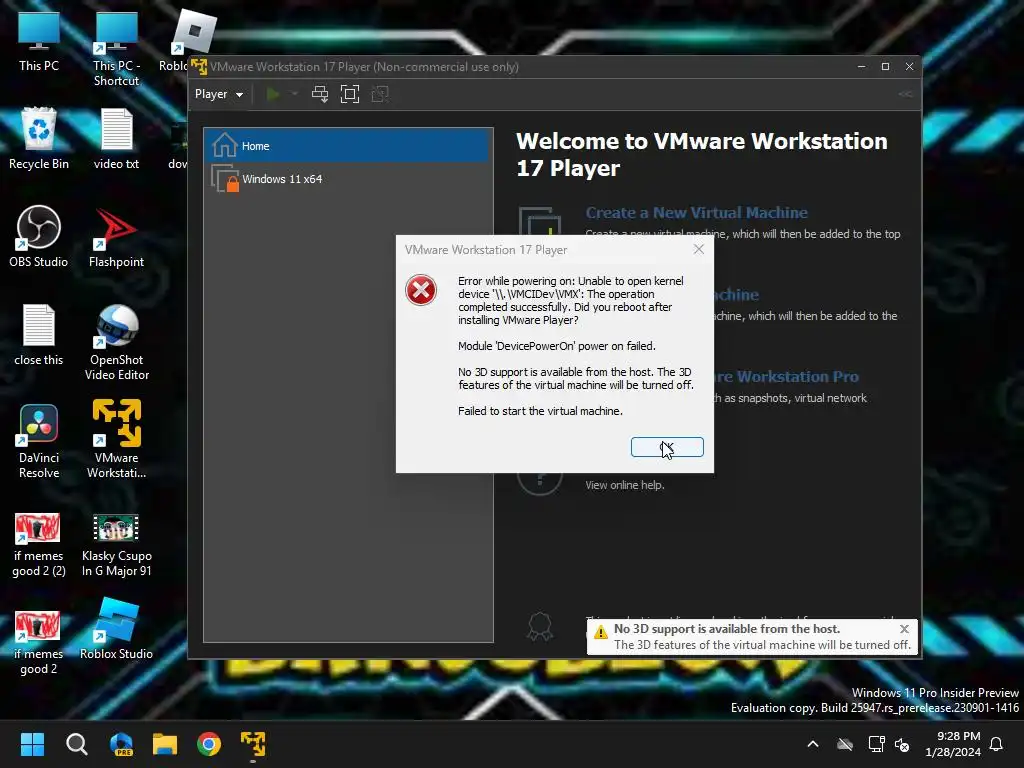Select Home in the VMware library list
Viewport: 1024px width, 768px height.
[346, 145]
